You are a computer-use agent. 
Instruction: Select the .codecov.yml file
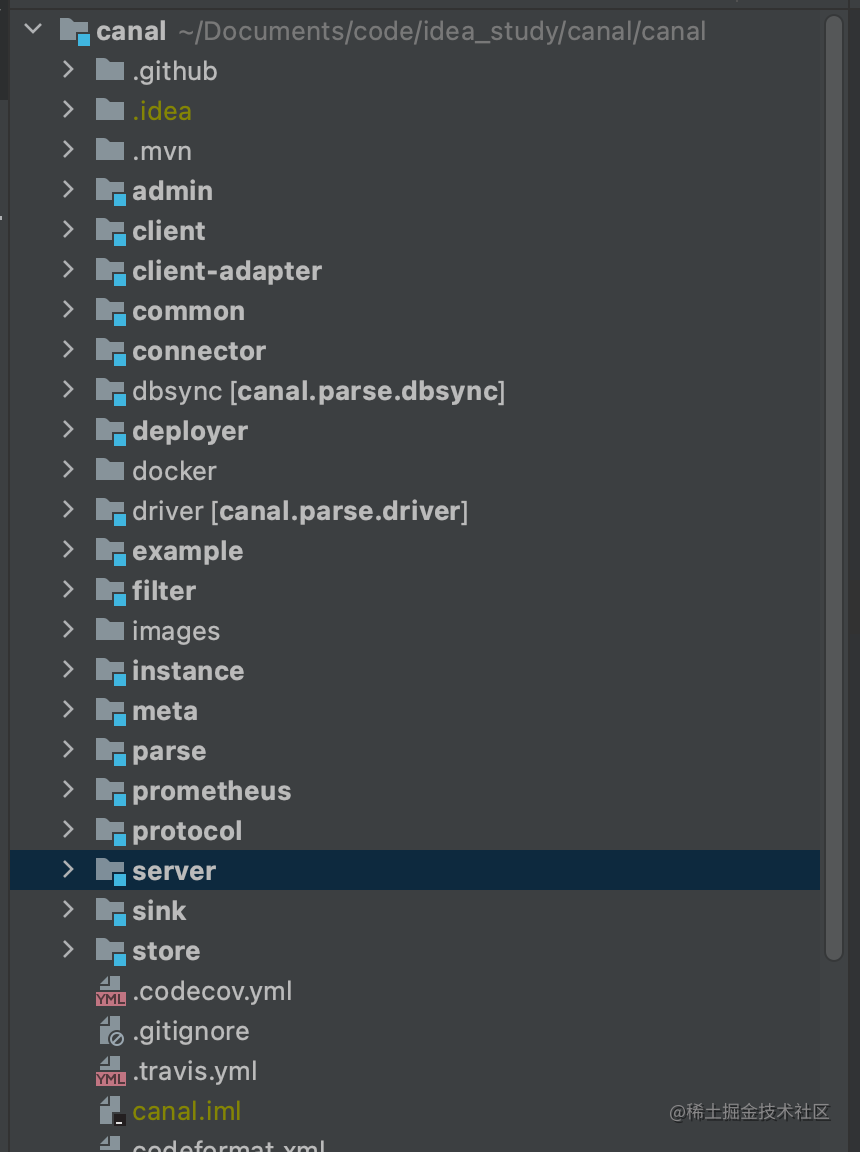tap(213, 990)
